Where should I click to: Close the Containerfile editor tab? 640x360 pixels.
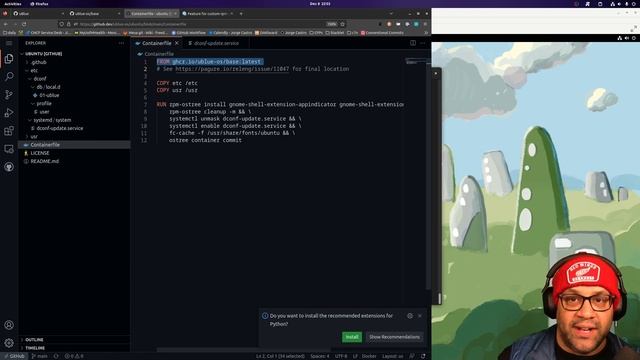pyautogui.click(x=177, y=43)
